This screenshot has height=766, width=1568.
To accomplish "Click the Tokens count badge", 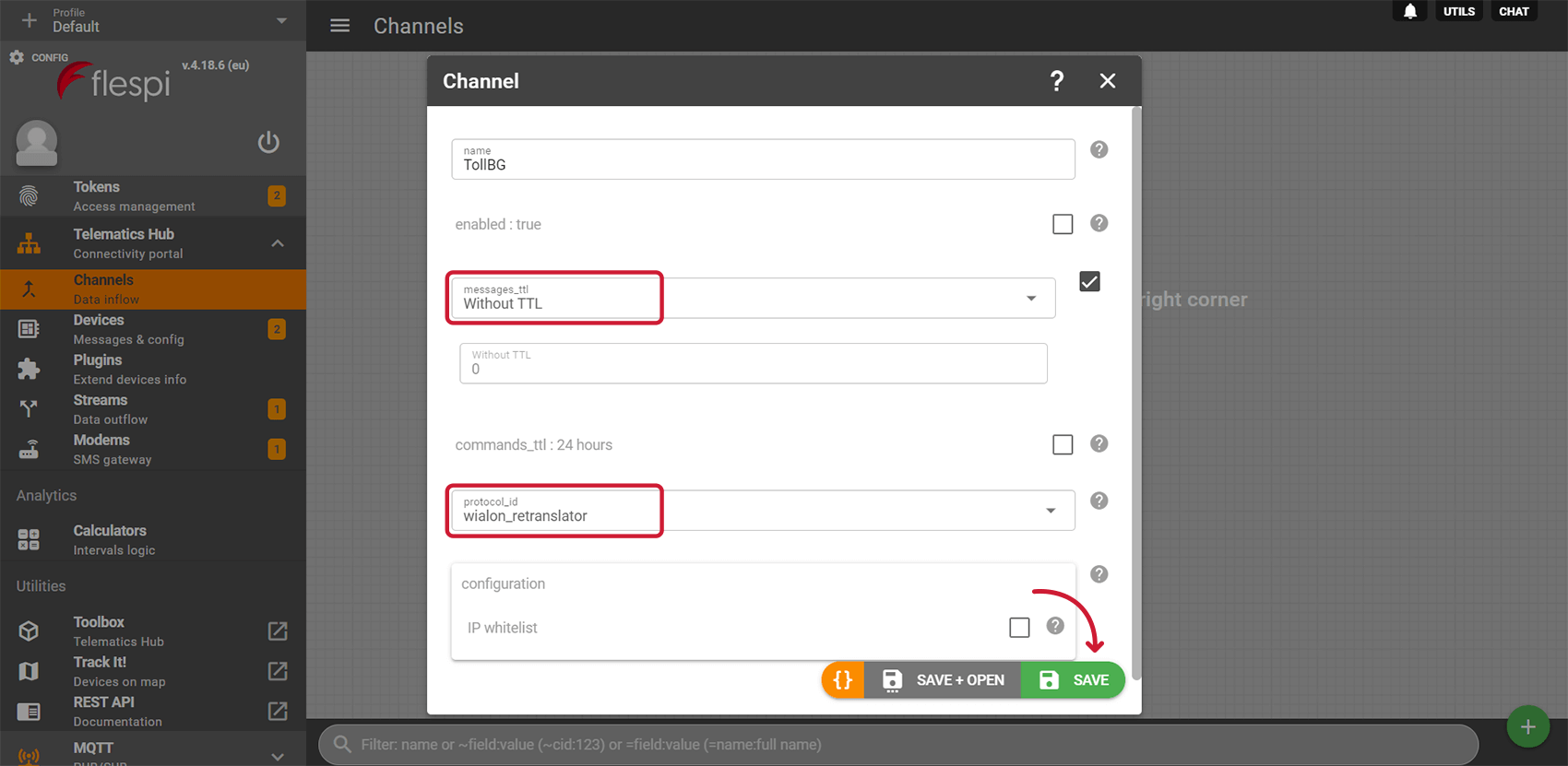I will 277,195.
